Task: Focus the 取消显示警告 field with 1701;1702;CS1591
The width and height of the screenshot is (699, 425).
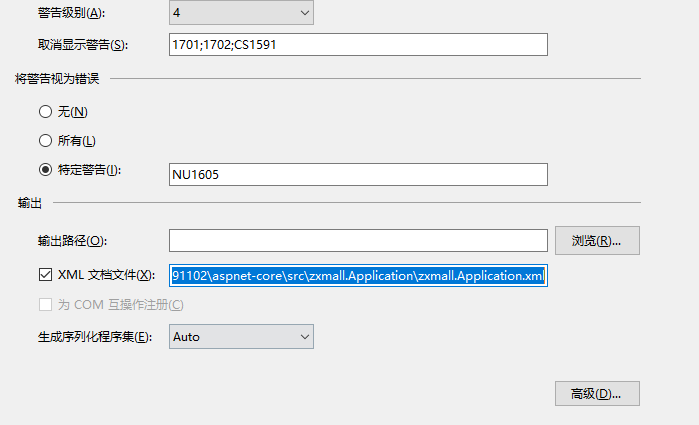Action: (358, 45)
